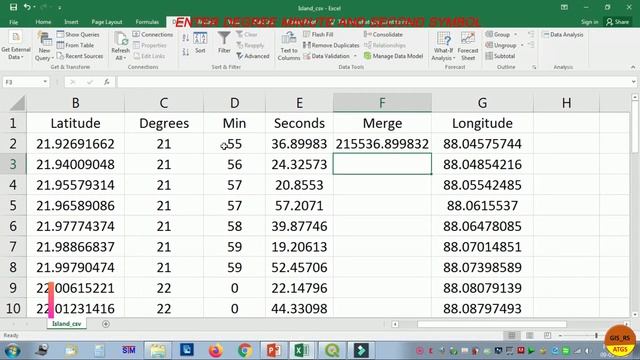Open PowerPoint from taskbar

[x=273, y=351]
